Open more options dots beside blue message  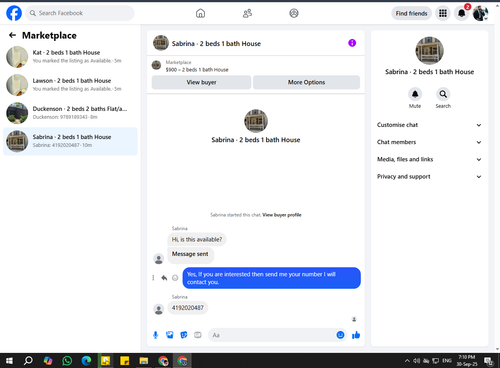(153, 278)
